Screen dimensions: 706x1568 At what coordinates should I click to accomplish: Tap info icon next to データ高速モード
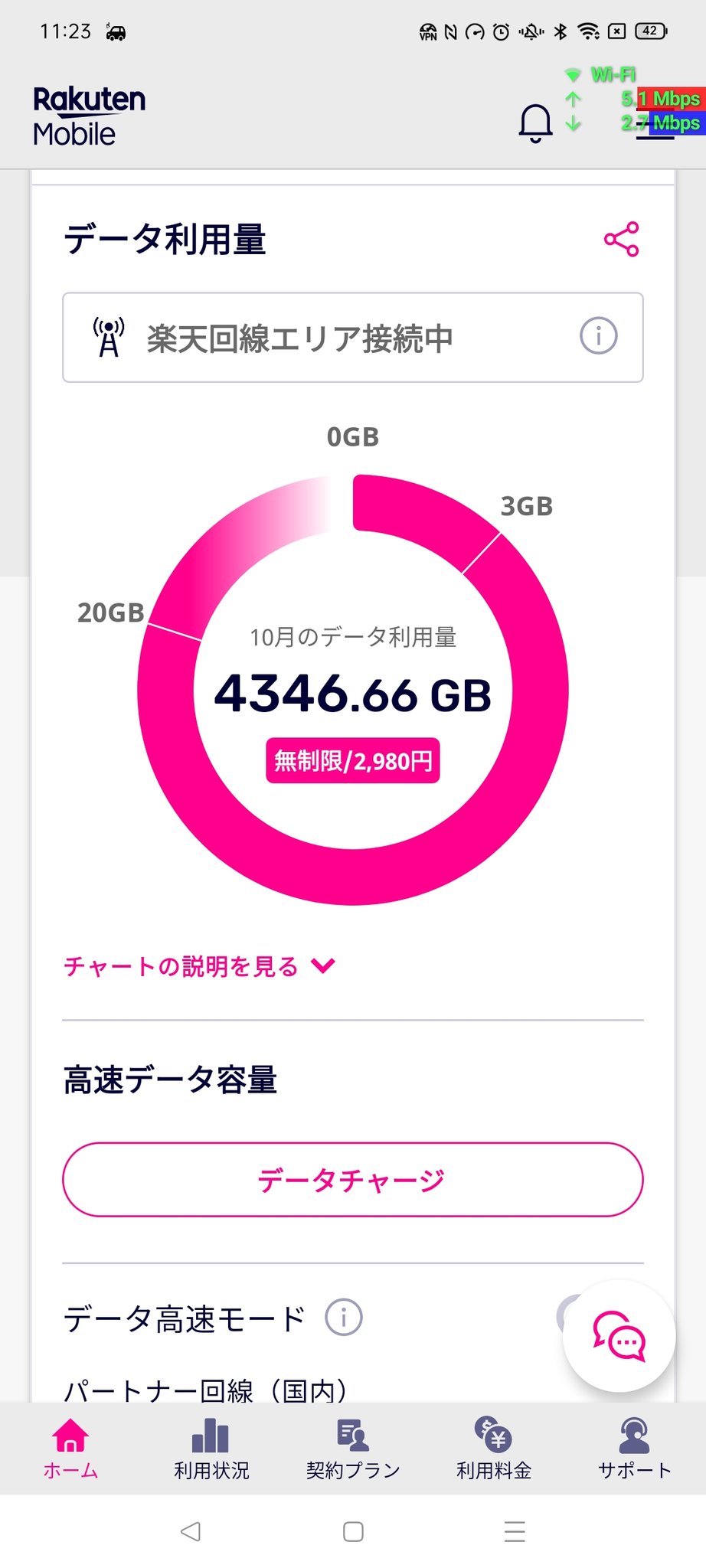344,1318
